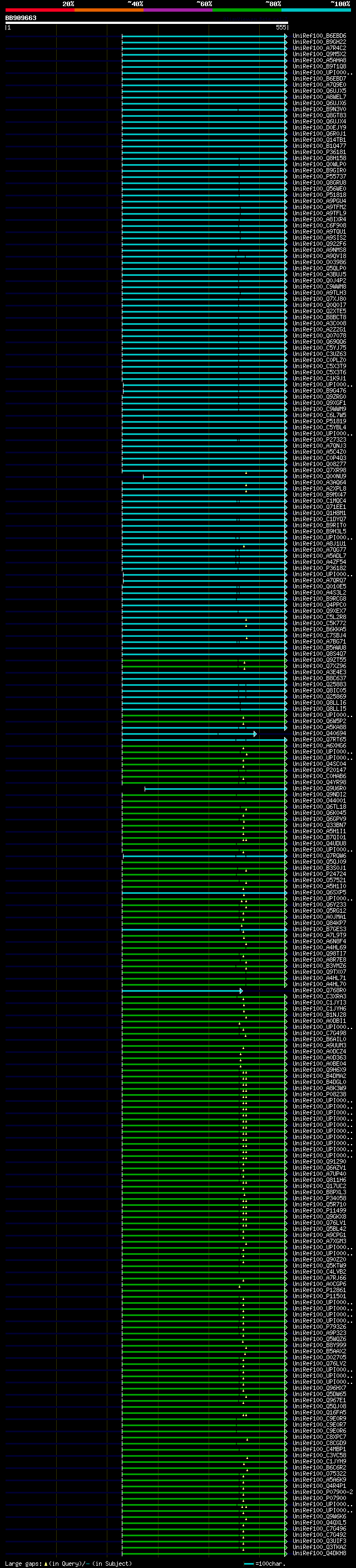Select hit UniRef100_Q922F6
356x1568 pixels.
pyautogui.click(x=319, y=244)
